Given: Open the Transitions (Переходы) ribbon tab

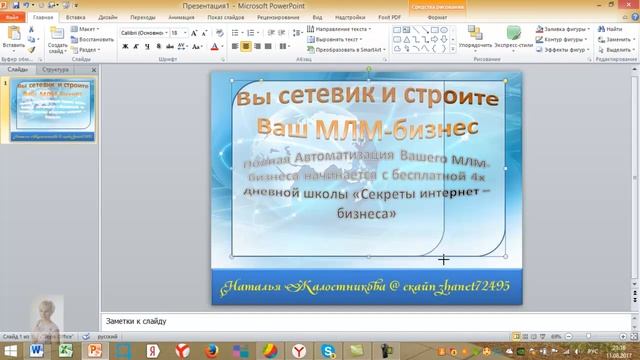Looking at the screenshot, I should pos(143,18).
